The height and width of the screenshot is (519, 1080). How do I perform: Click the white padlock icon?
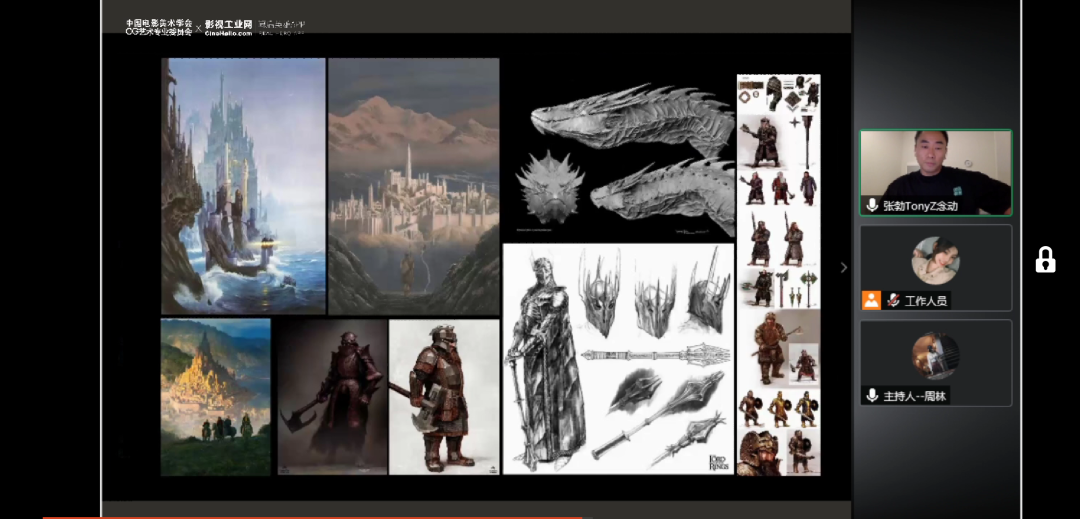point(1045,260)
